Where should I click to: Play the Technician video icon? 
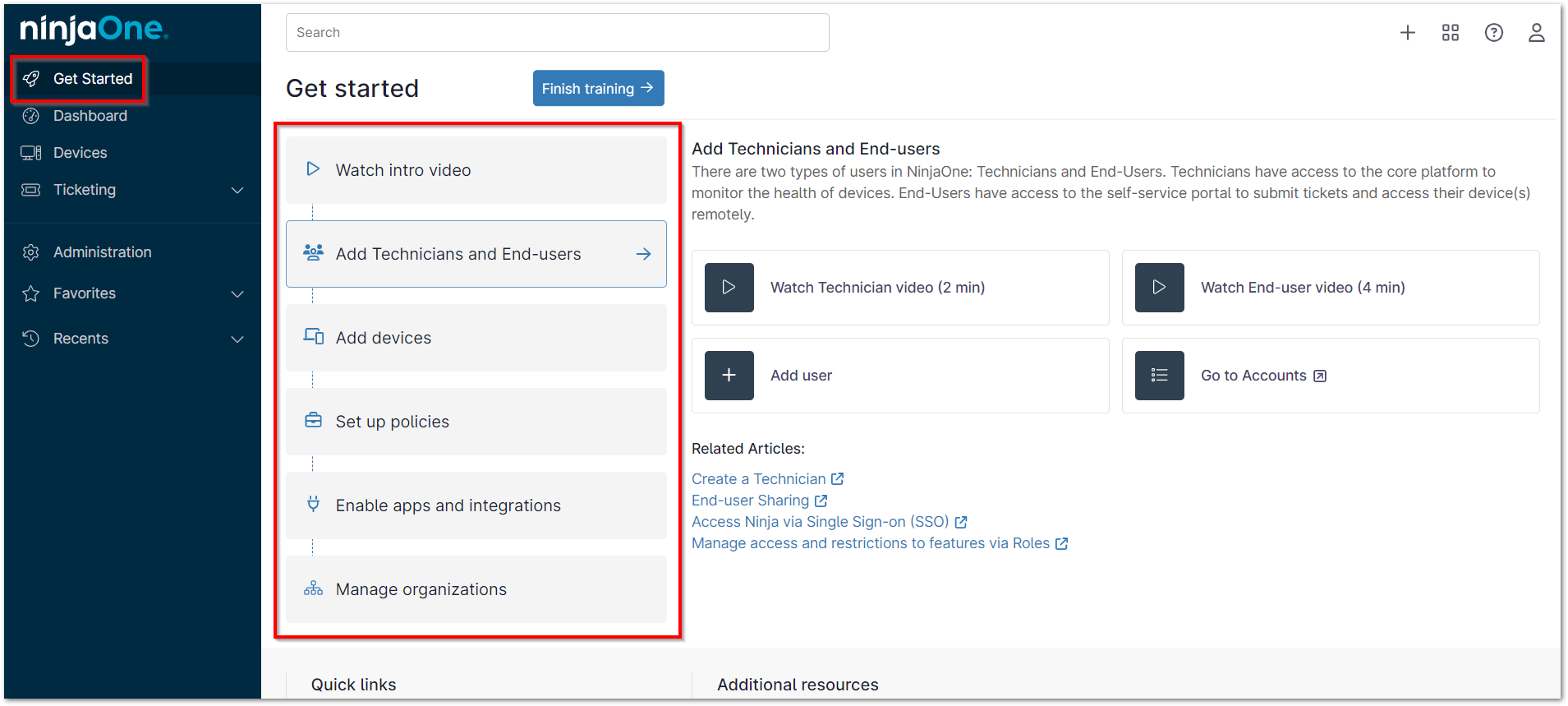(729, 288)
